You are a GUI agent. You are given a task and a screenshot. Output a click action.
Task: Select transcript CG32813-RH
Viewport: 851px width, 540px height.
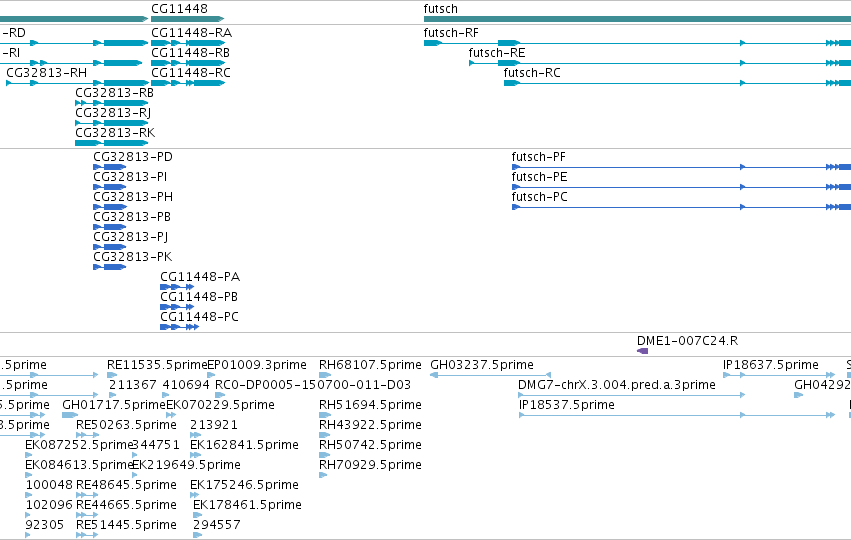pos(46,73)
